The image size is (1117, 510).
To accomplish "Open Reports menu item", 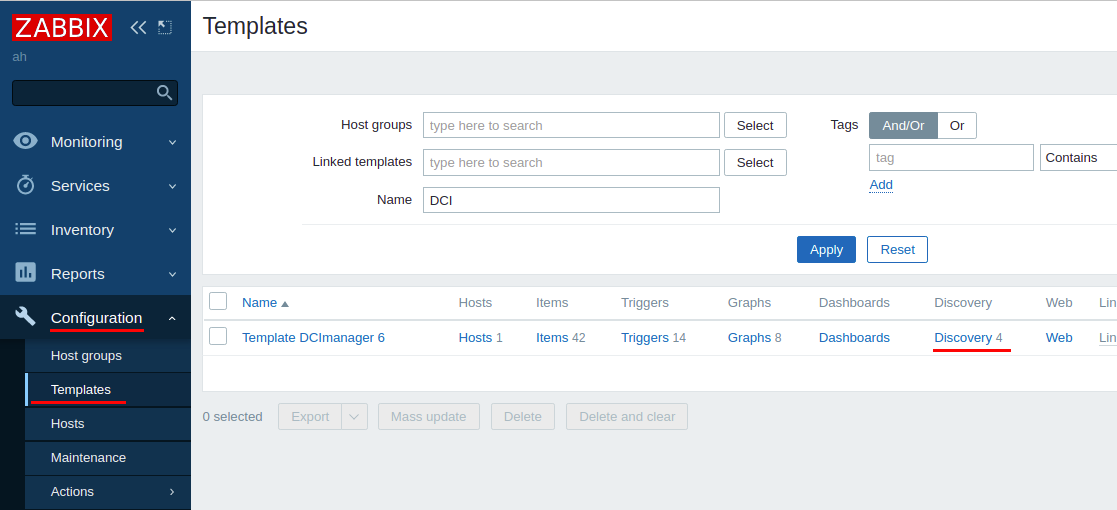I will point(95,274).
